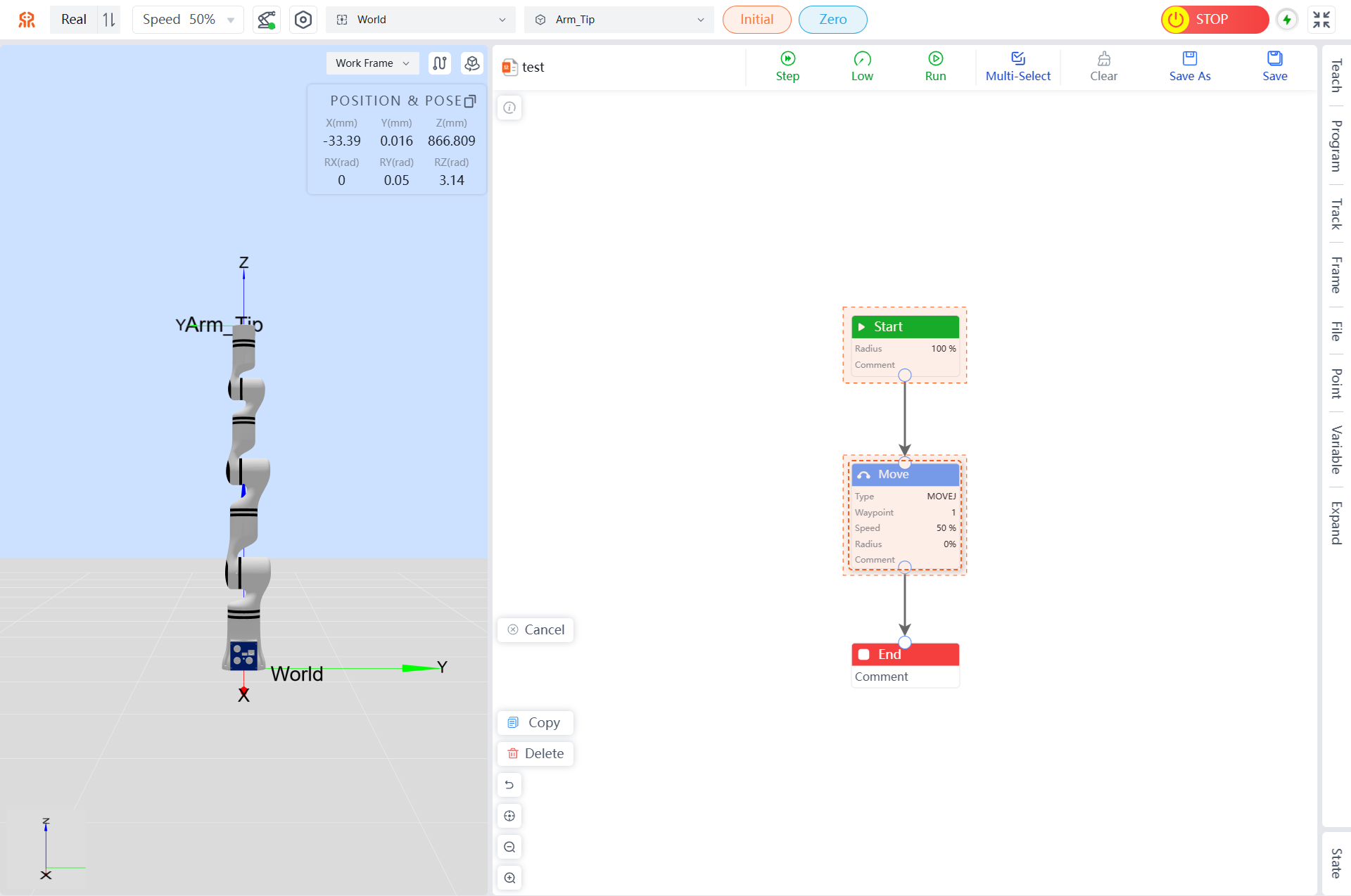Image resolution: width=1351 pixels, height=896 pixels.
Task: Click the trajectory path icon beside Work Frame
Action: click(440, 63)
